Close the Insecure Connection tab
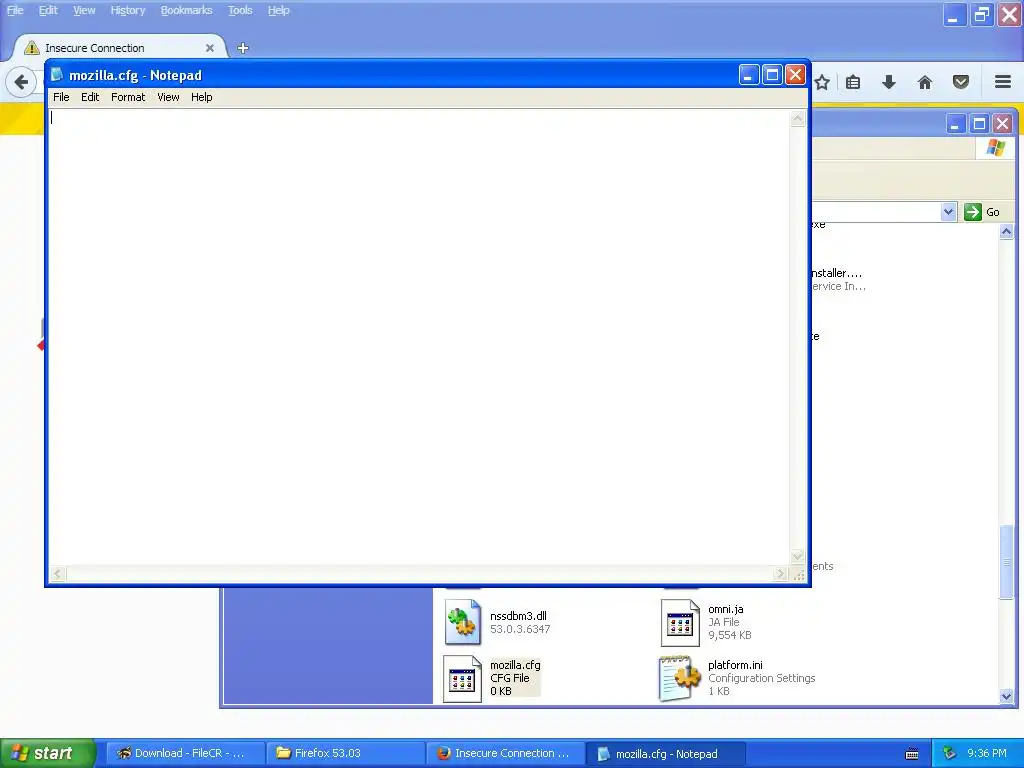This screenshot has height=768, width=1024. 210,48
